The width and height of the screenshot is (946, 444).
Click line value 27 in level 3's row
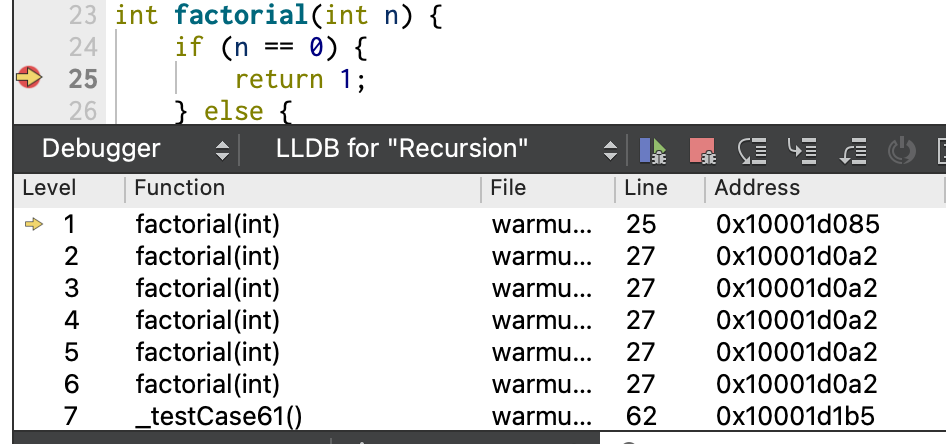click(641, 289)
